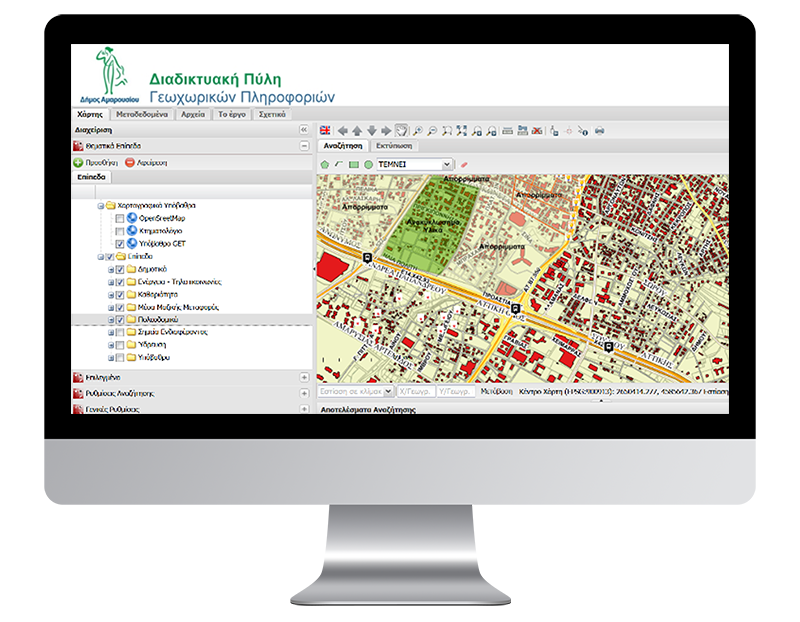The image size is (800, 622).
Task: Select the Πολεοδομικά folder label
Action: tap(158, 319)
